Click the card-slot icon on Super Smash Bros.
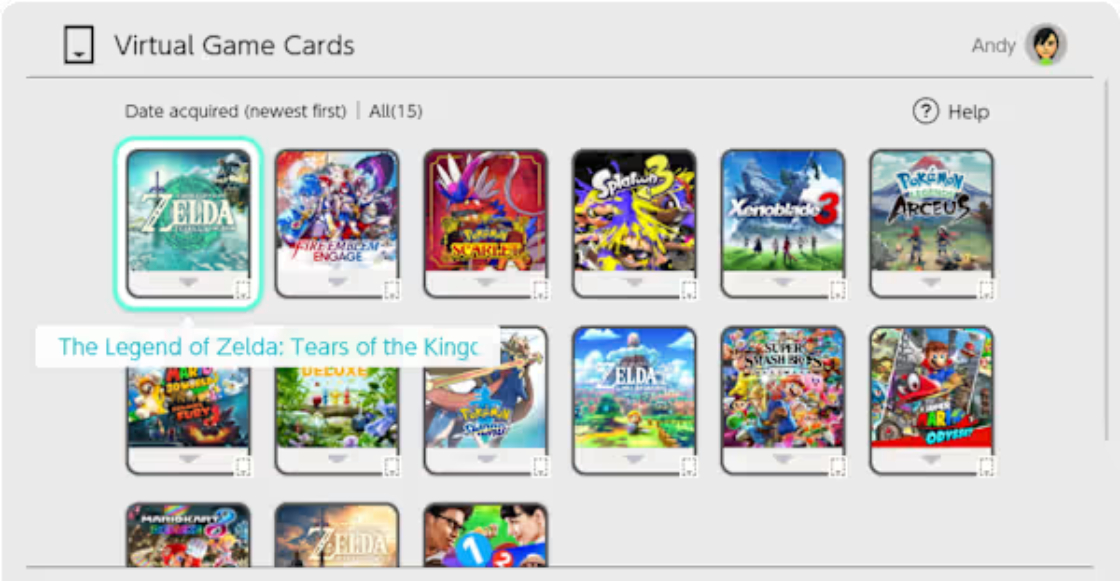Screen dimensions: 1120x581 click(x=837, y=467)
